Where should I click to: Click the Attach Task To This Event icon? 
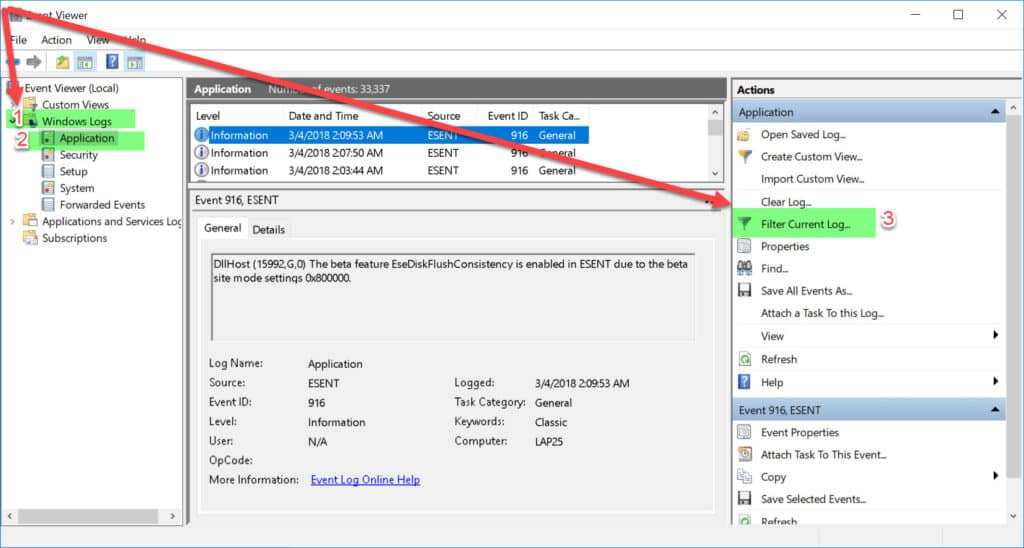point(744,455)
